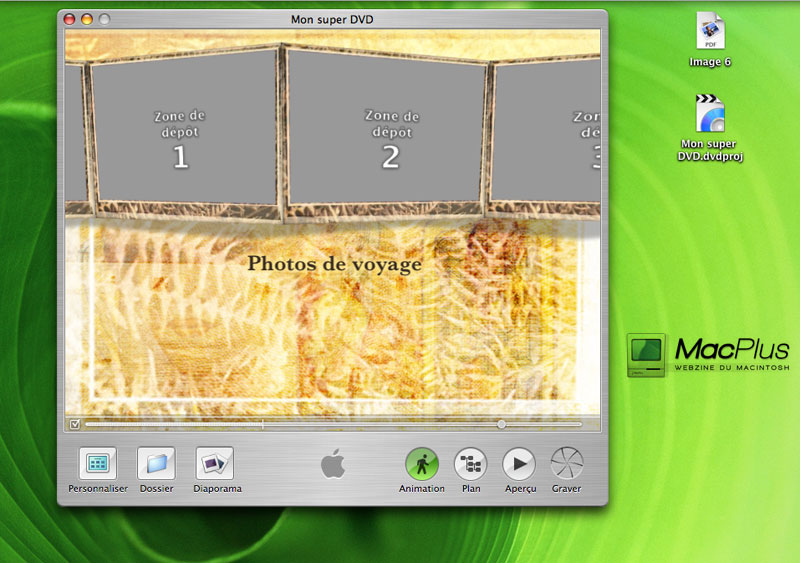Click the Graver burn button
The image size is (800, 563).
pos(567,464)
